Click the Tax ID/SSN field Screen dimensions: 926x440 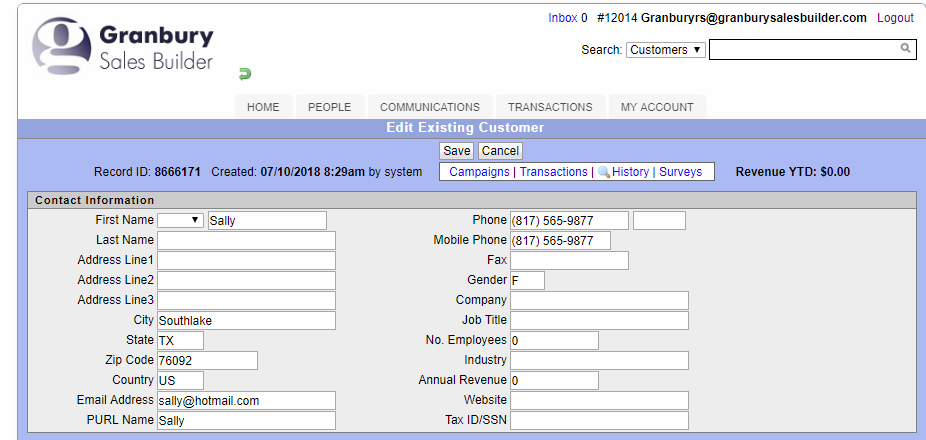(x=599, y=421)
